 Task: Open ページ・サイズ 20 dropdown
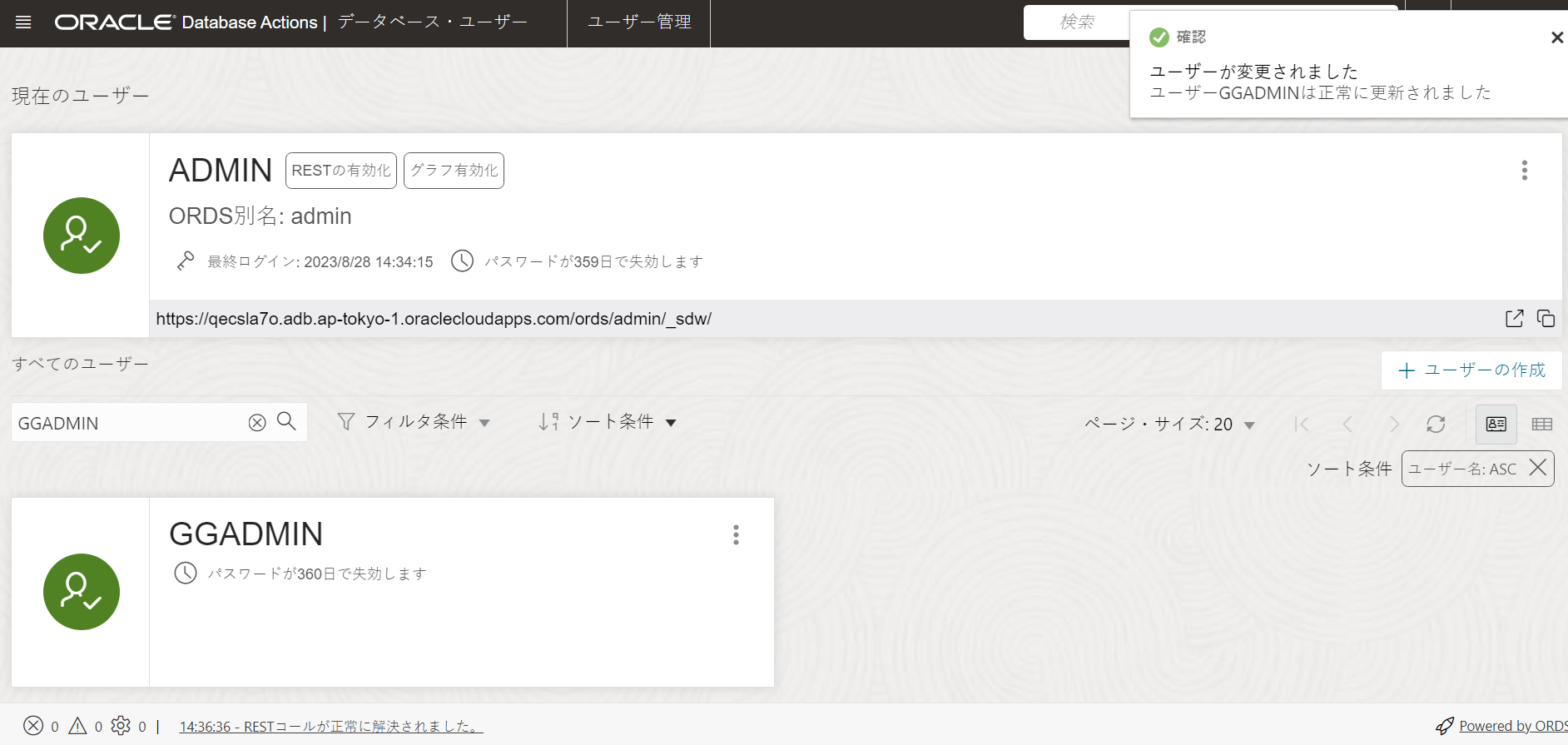click(1169, 425)
